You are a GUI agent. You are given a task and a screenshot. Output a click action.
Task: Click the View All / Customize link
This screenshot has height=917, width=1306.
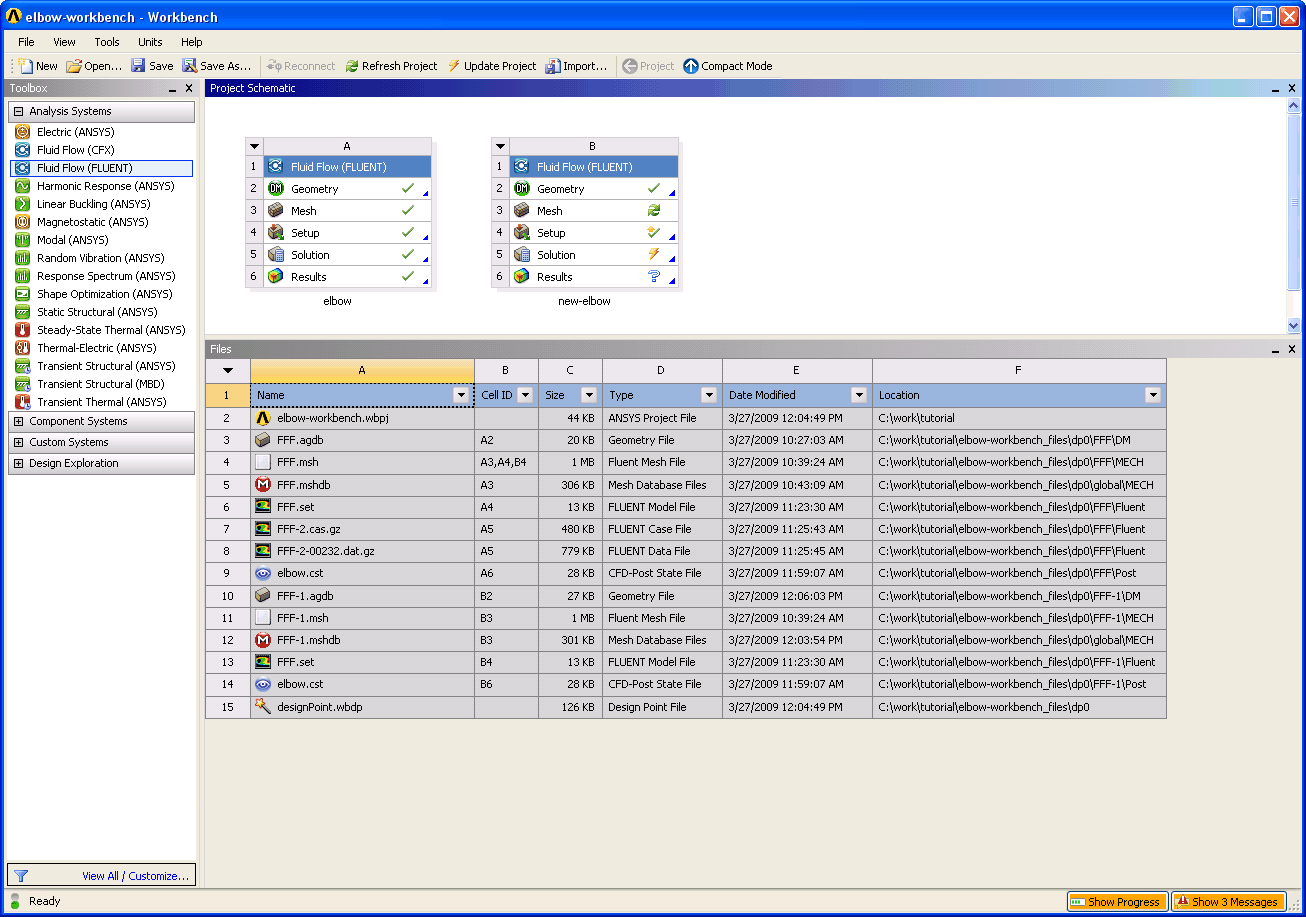pyautogui.click(x=136, y=876)
